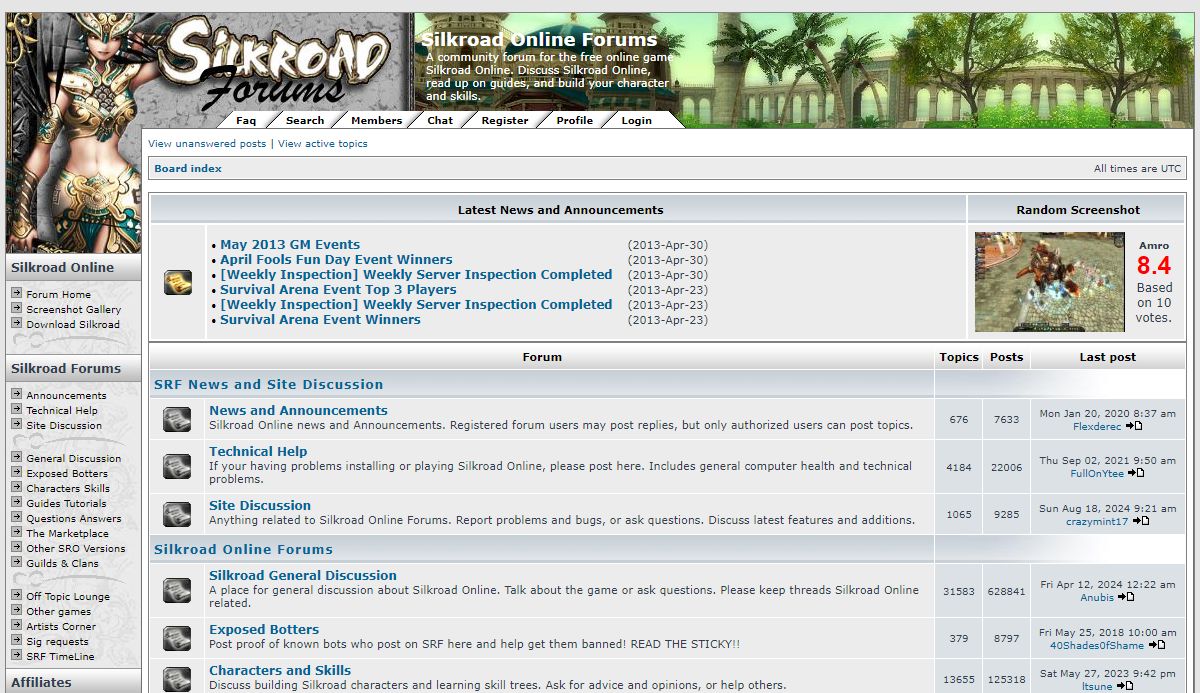View latest post icon next to crazymint17

pos(1141,521)
